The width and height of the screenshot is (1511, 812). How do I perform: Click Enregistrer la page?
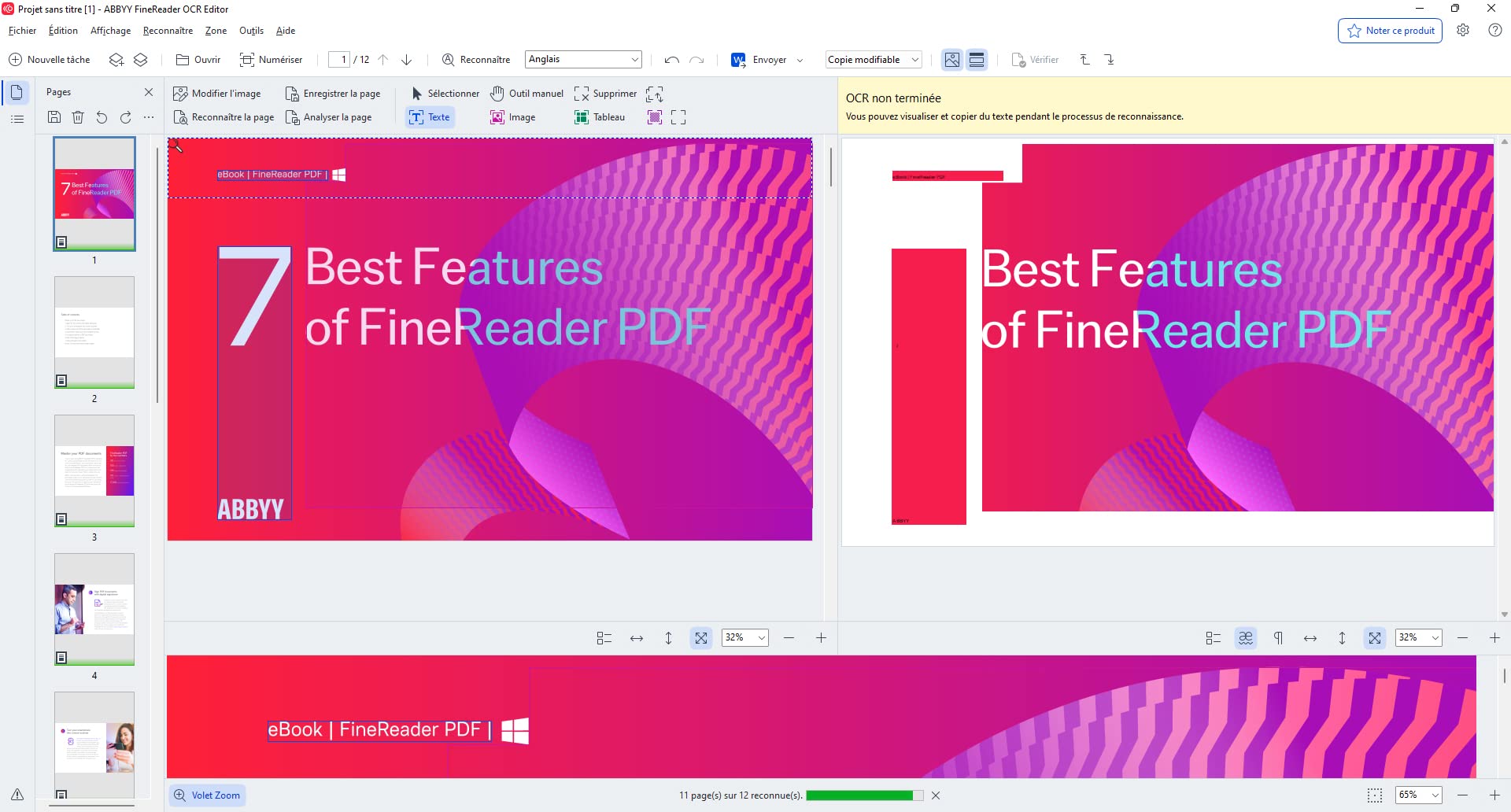[333, 94]
